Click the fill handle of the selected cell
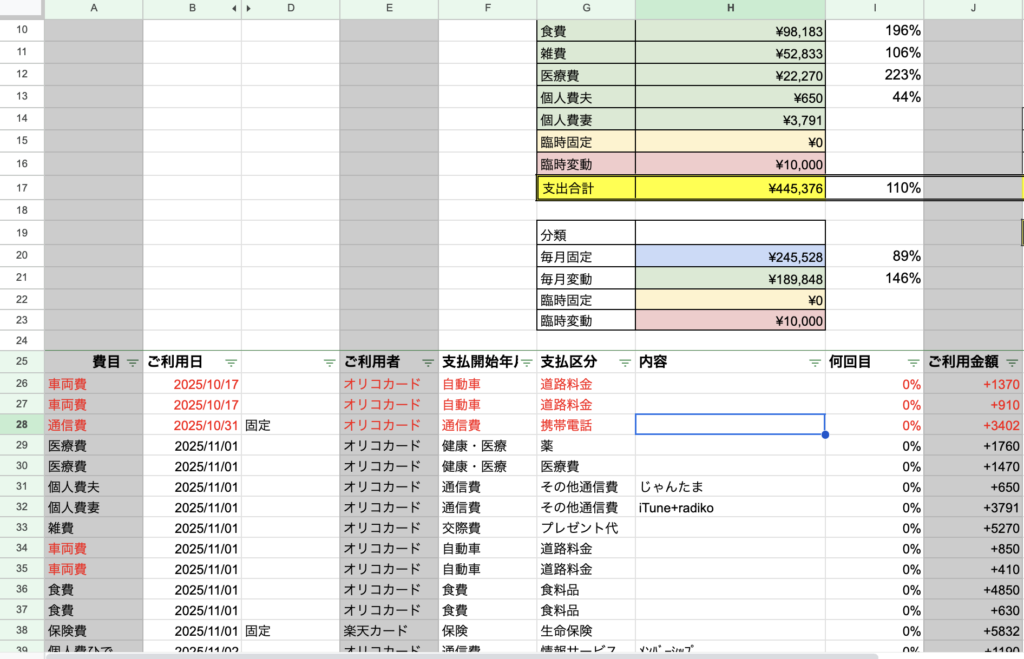Viewport: 1024px width, 659px height. (825, 435)
